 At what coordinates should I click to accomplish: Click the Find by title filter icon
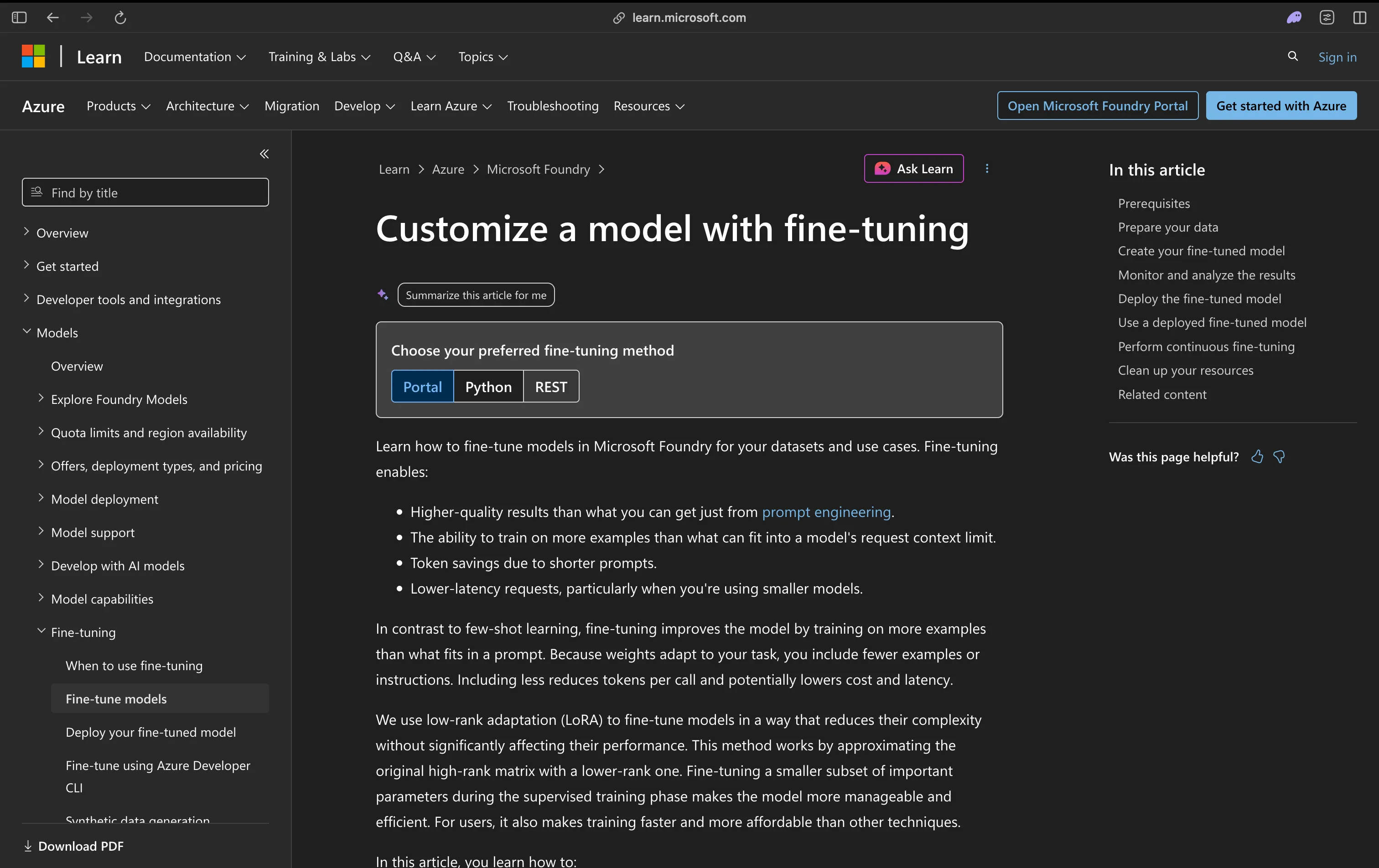click(x=36, y=192)
